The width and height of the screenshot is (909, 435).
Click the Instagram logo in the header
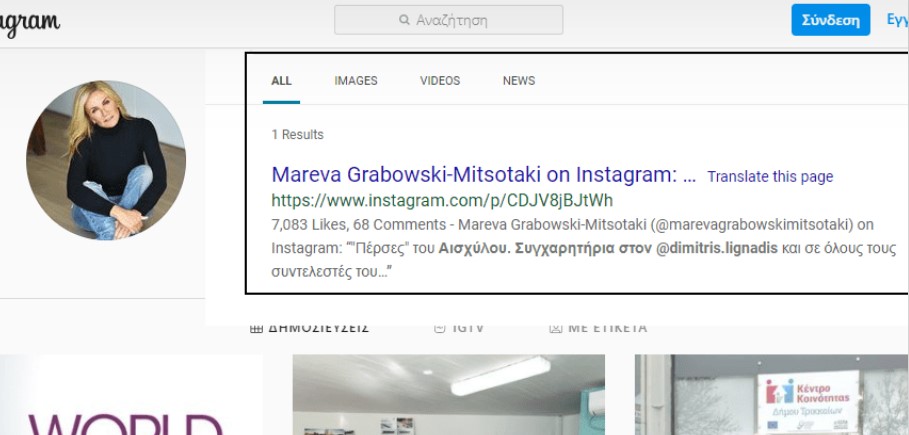click(29, 22)
